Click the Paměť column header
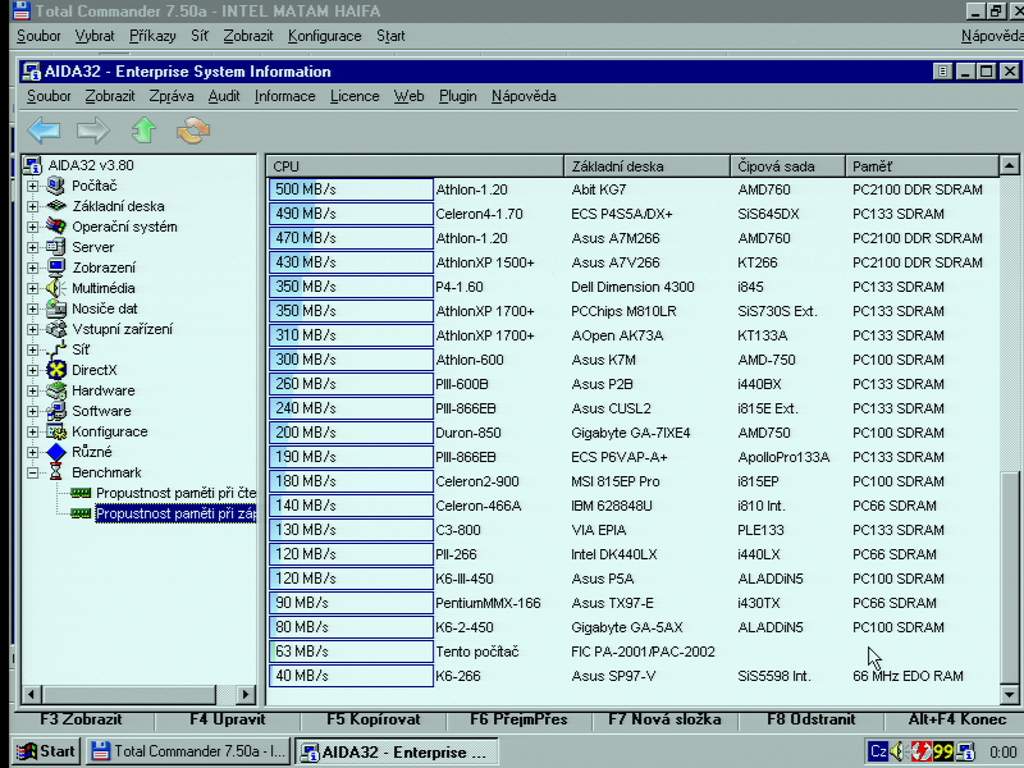1024x768 pixels. pyautogui.click(x=922, y=166)
